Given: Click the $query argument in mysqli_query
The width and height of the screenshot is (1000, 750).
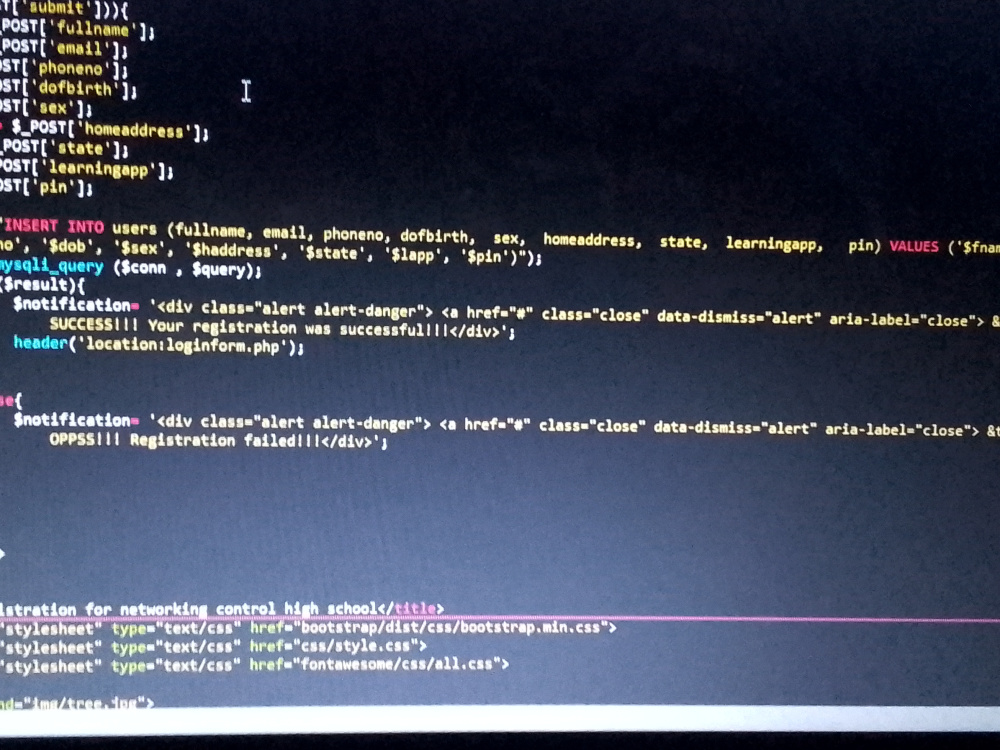Looking at the screenshot, I should [218, 270].
